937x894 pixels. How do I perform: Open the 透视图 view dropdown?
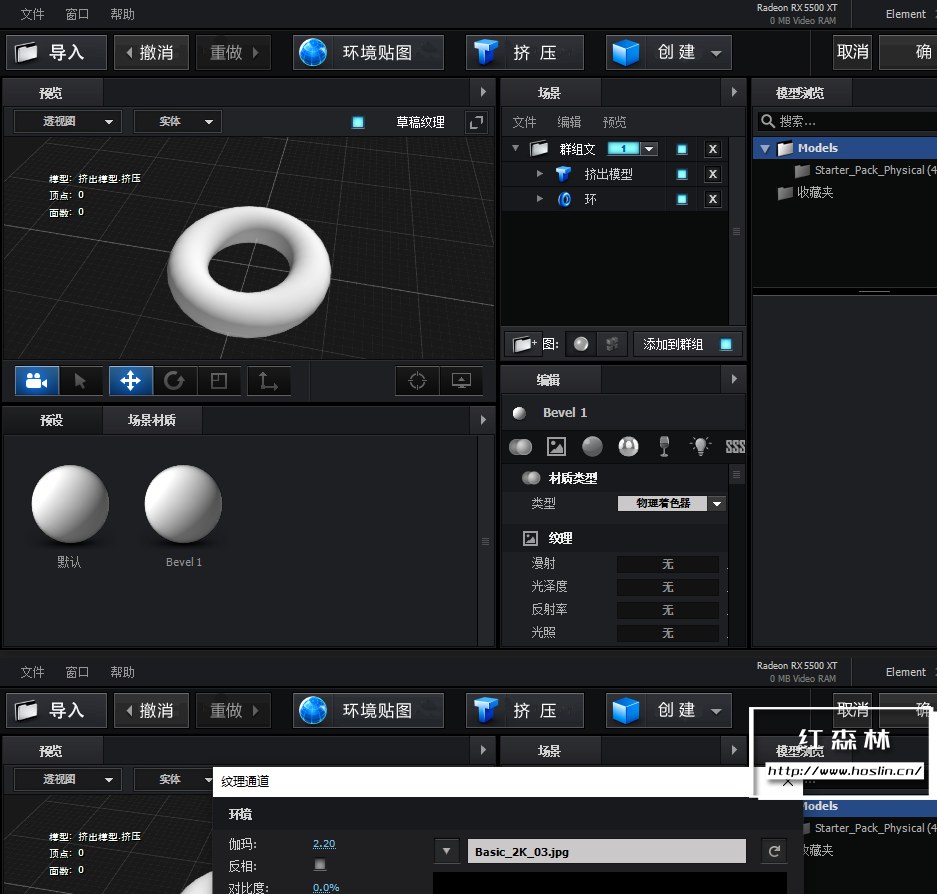66,120
